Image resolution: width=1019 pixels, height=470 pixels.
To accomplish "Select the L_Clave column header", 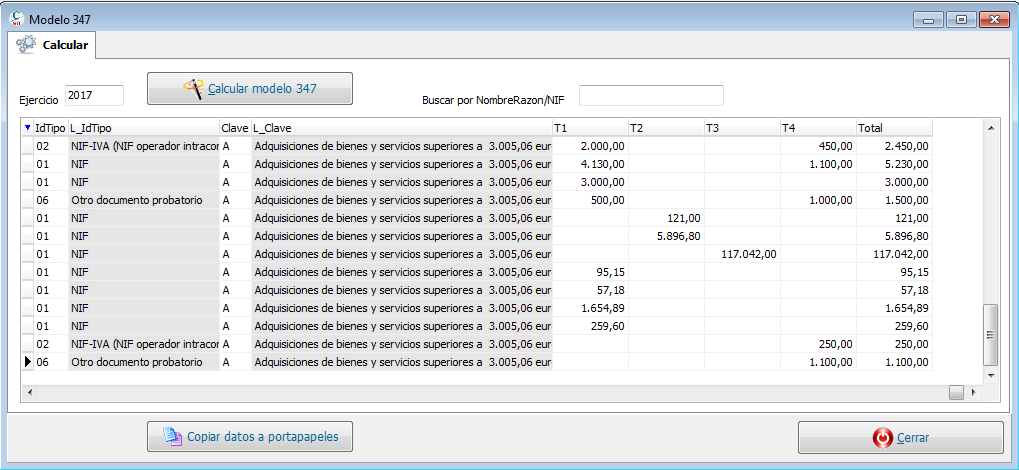I will tap(400, 128).
